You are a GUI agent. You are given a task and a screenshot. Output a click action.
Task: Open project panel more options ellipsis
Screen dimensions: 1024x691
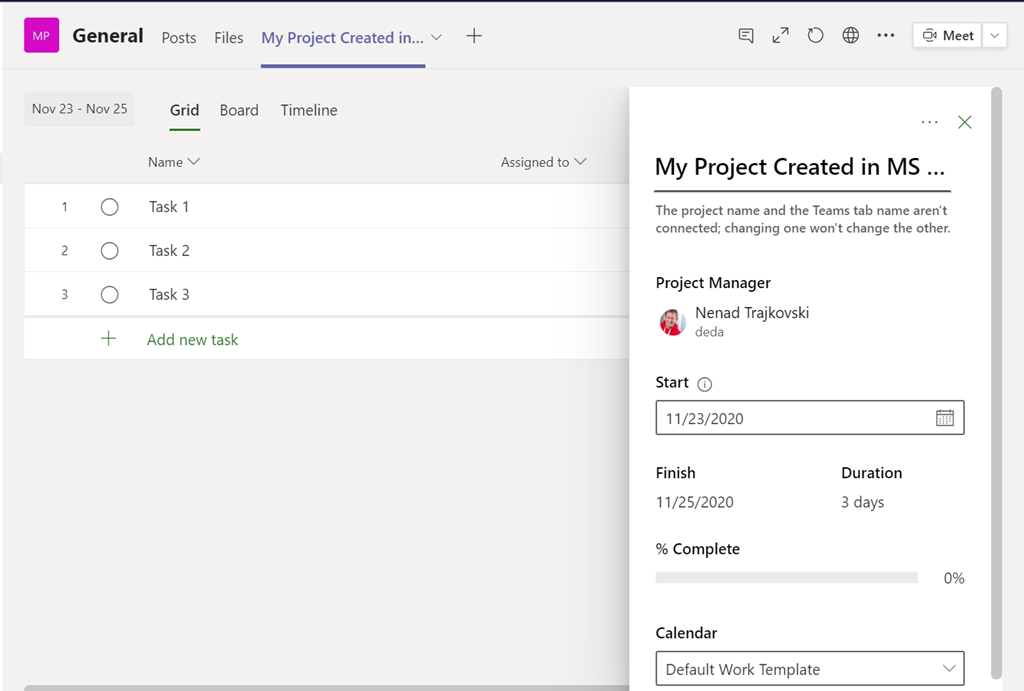tap(930, 122)
